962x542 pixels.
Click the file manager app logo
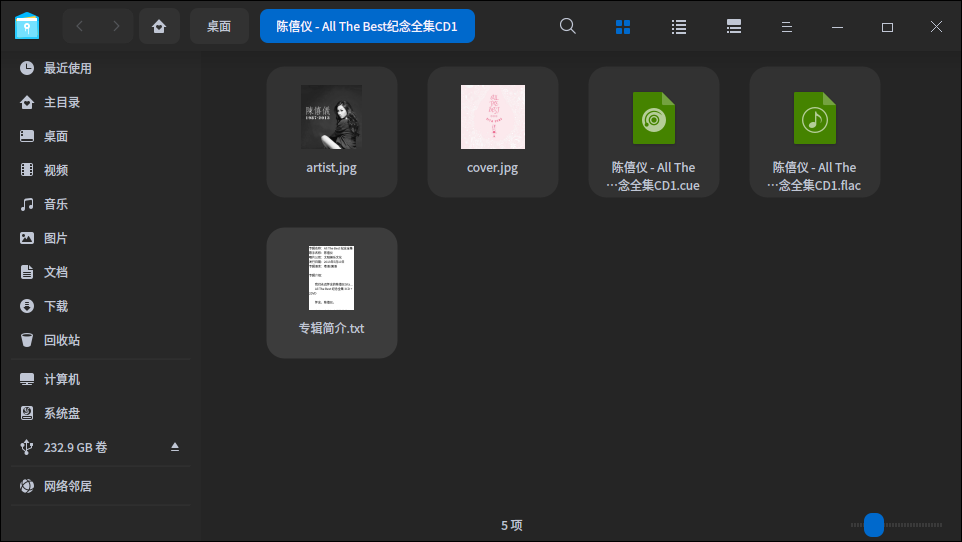[27, 26]
